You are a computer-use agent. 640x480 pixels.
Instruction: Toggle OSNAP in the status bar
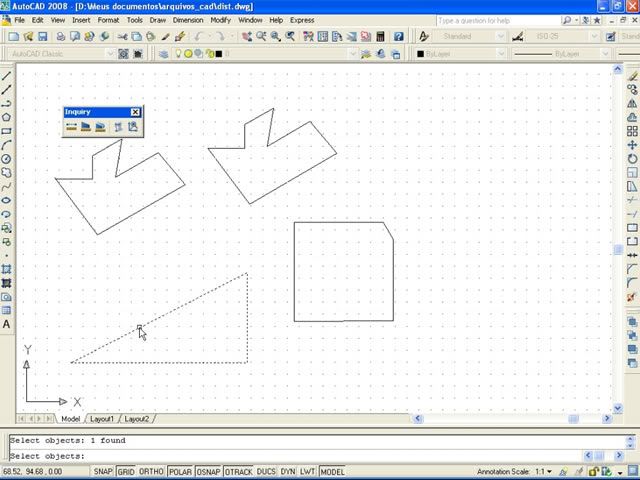pyautogui.click(x=208, y=472)
